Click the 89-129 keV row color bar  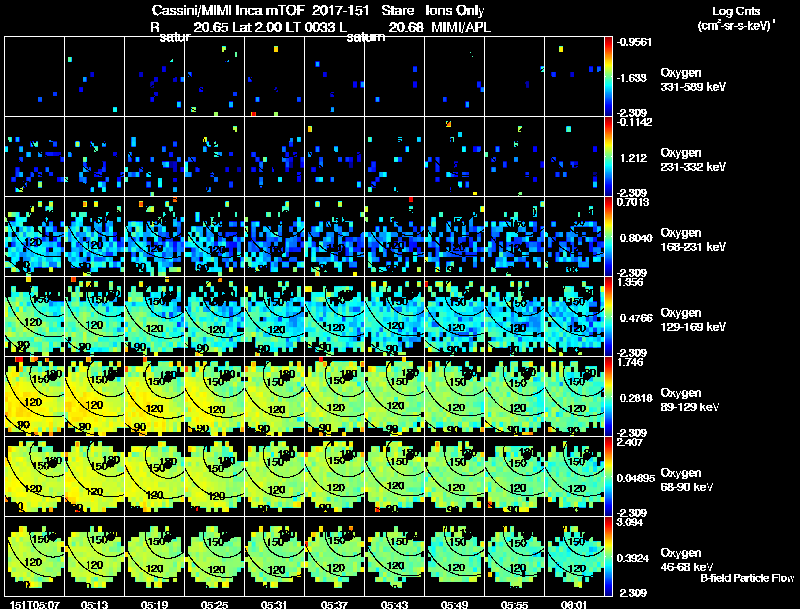tap(608, 396)
